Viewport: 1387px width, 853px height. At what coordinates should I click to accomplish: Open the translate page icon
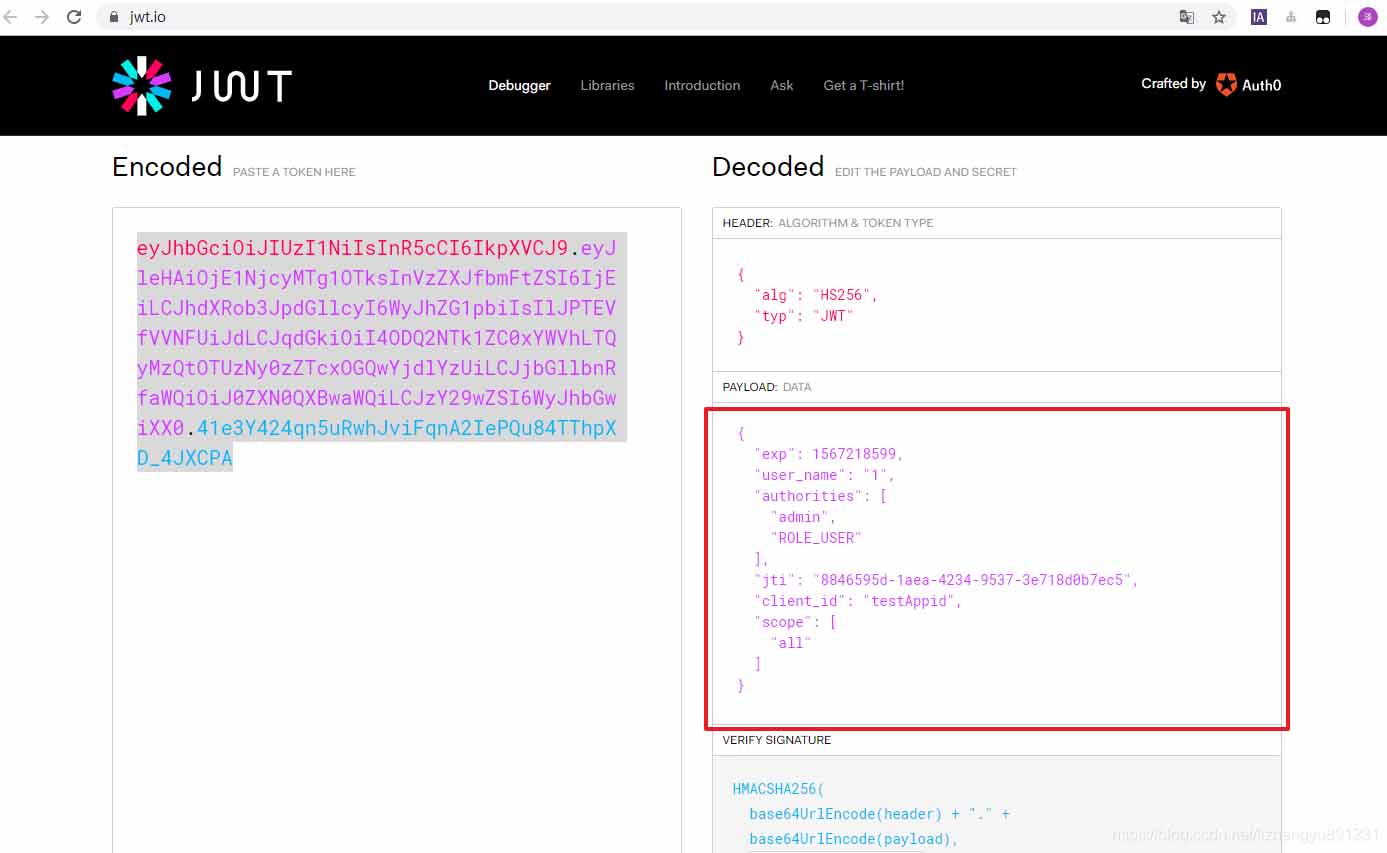(x=1187, y=17)
